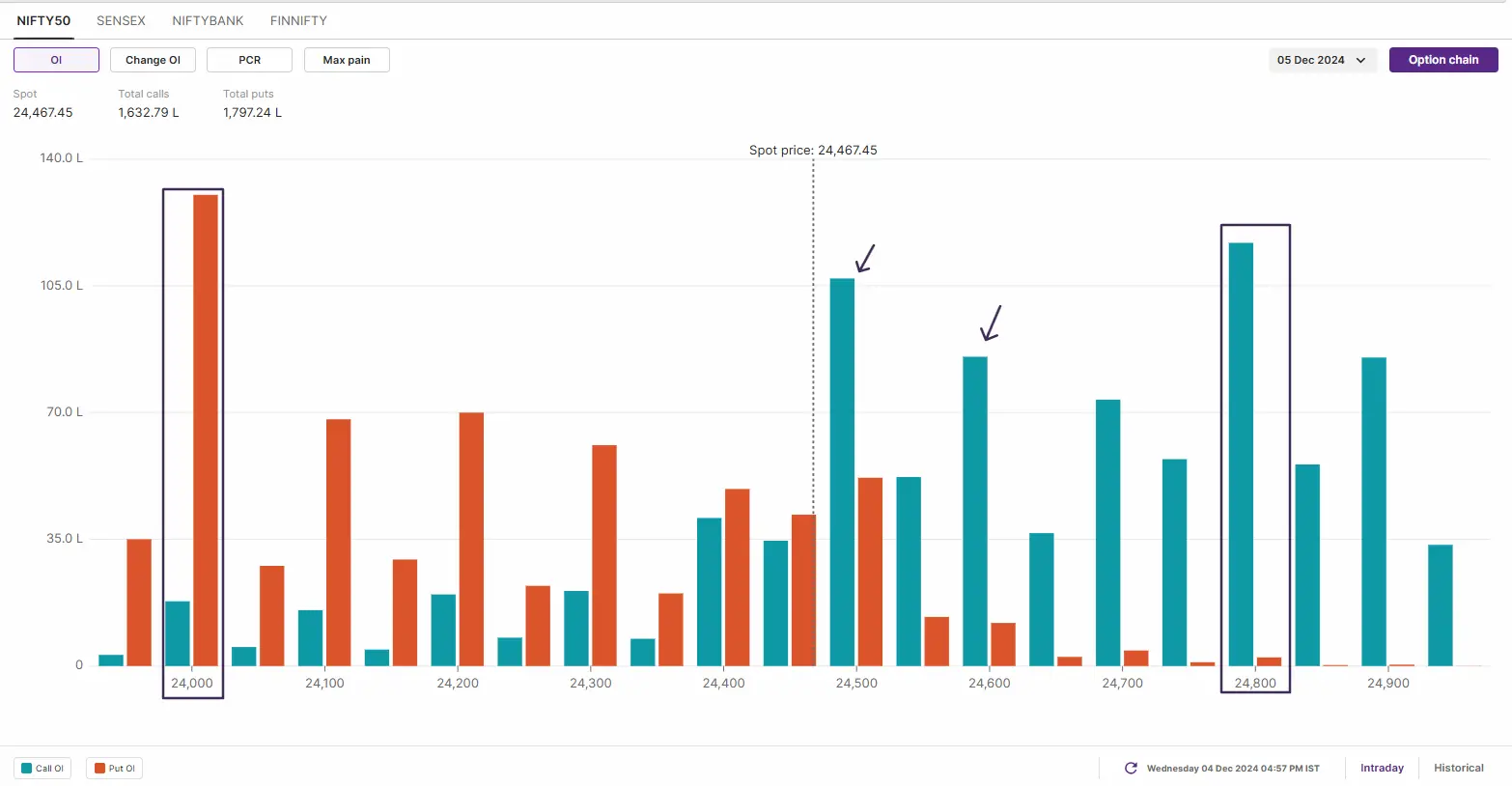
Task: Click the 24,600 call OI bar
Action: pos(975,512)
